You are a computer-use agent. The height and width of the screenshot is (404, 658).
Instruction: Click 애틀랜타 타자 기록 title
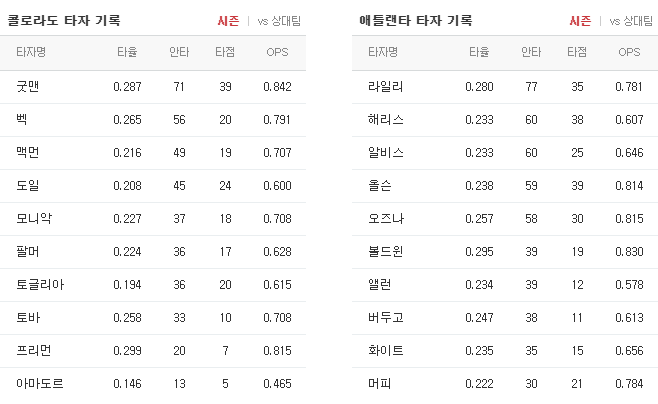click(x=416, y=21)
